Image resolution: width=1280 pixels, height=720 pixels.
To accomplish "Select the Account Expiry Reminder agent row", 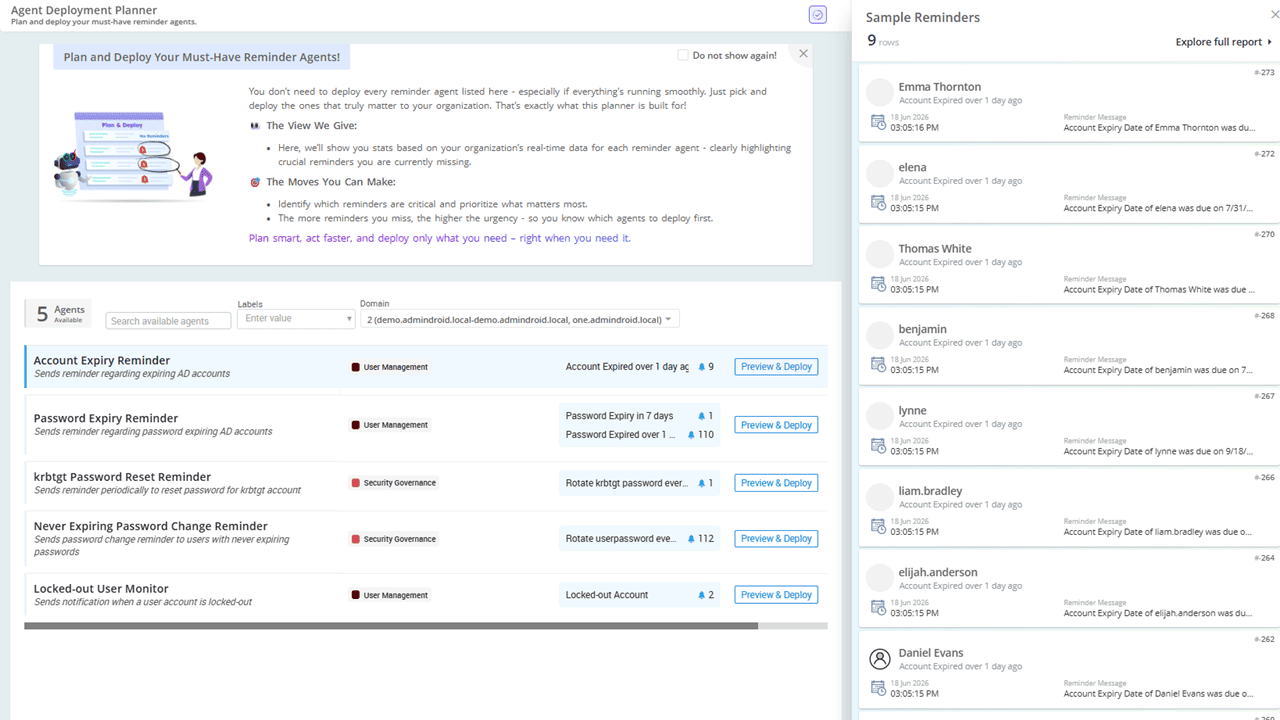I will [426, 367].
